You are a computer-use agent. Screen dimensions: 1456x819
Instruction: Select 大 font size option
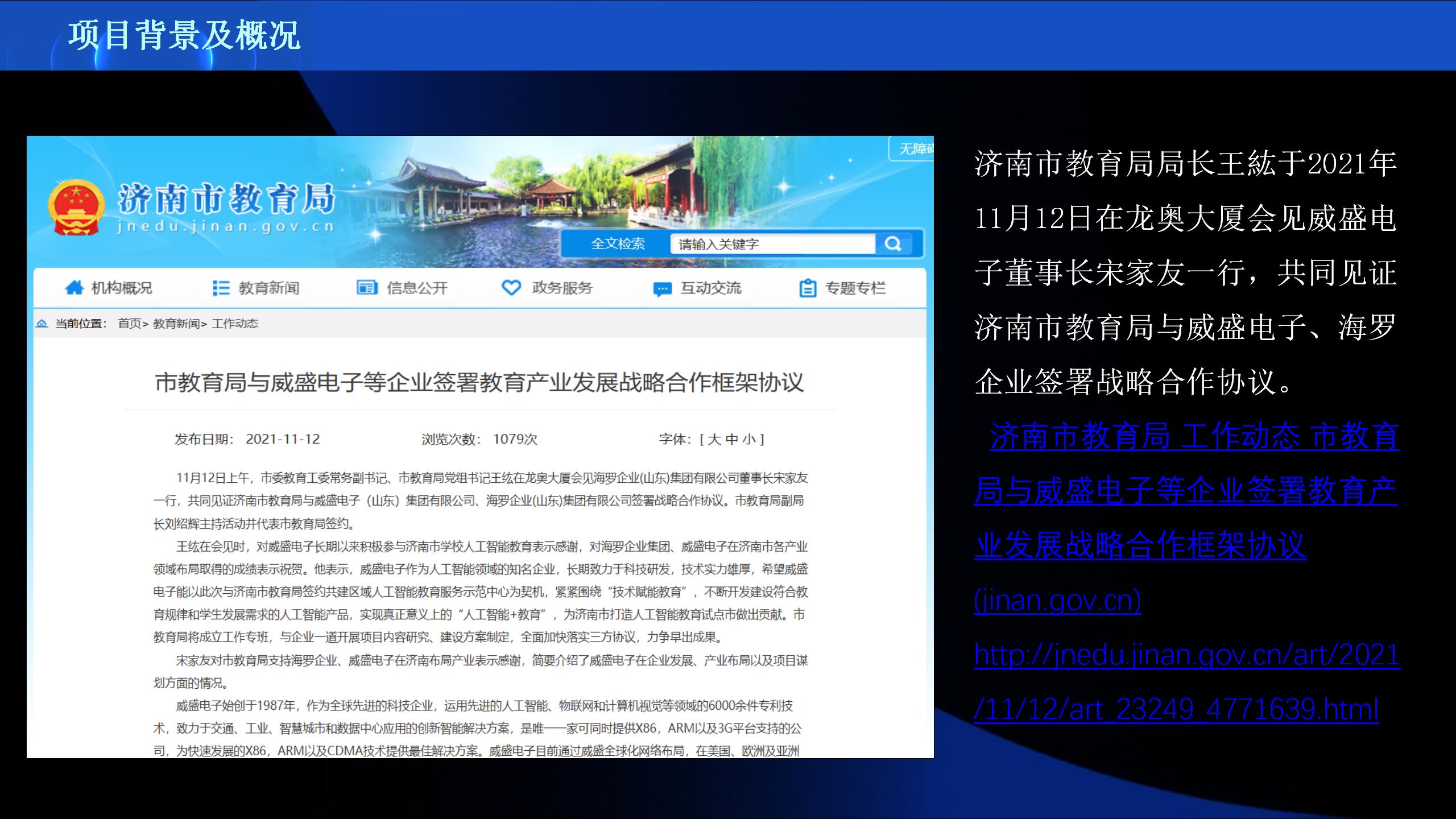pos(714,439)
